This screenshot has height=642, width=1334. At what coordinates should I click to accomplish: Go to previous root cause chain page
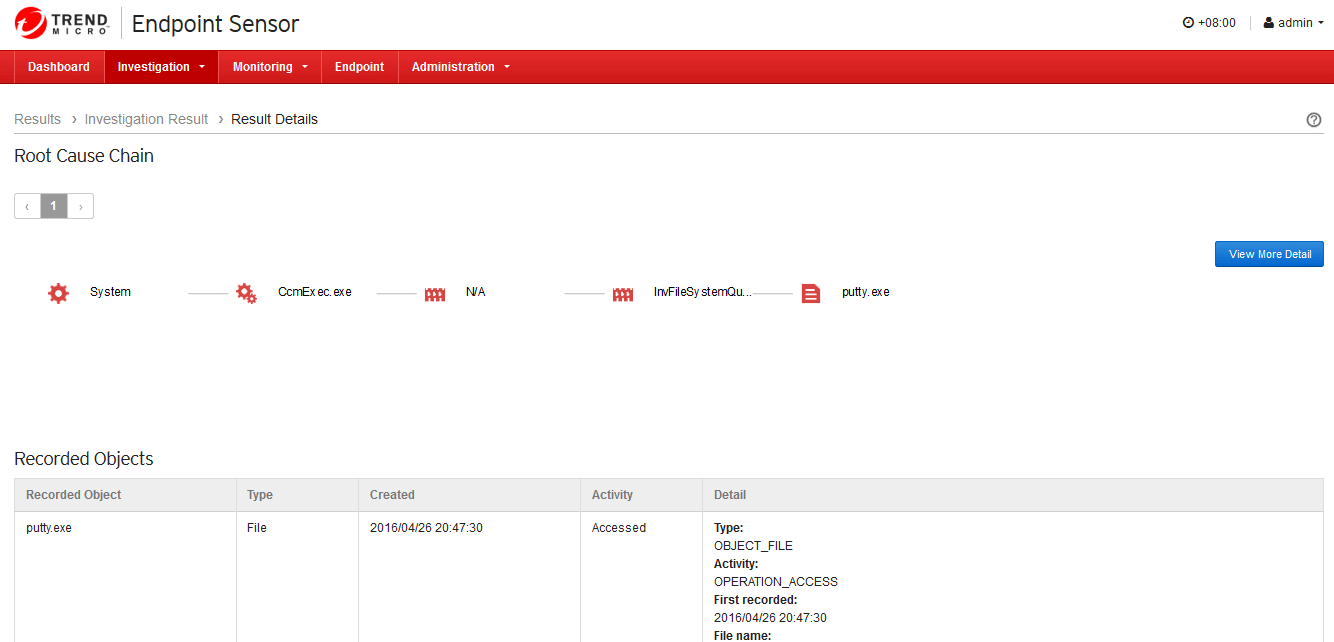click(27, 206)
